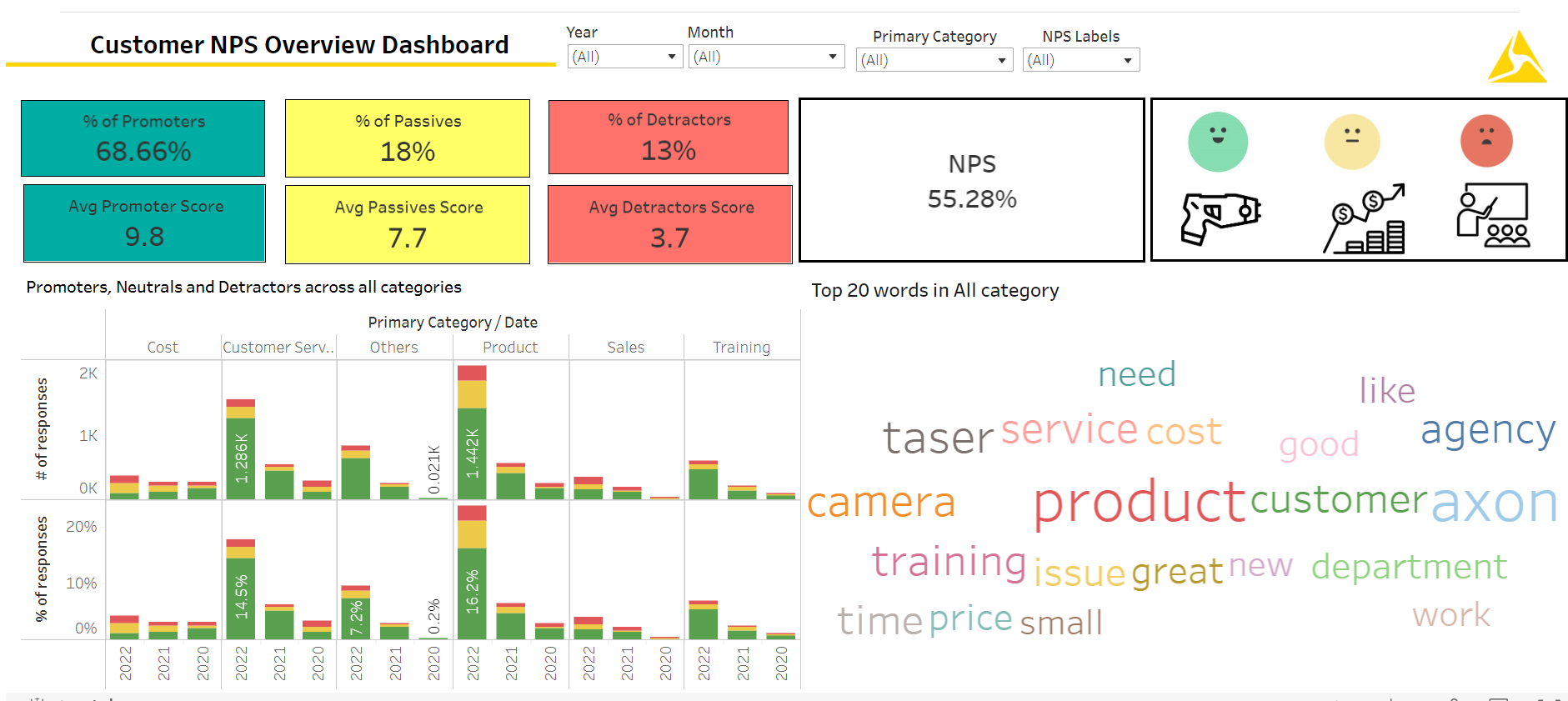This screenshot has width=1568, height=701.
Task: Click the NPS 55.28% score card
Action: (972, 180)
